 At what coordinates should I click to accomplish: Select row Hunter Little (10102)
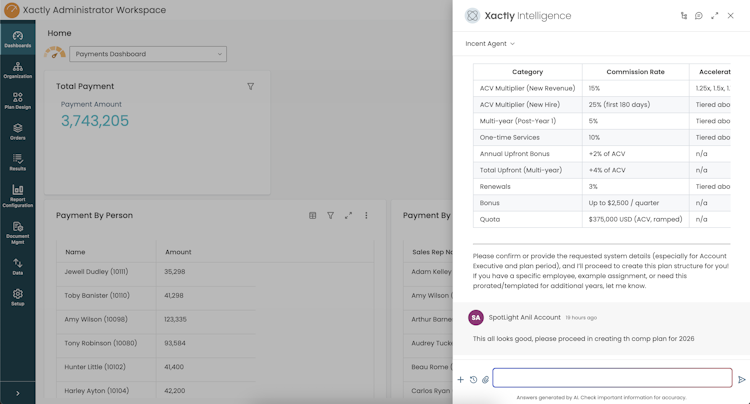point(156,367)
